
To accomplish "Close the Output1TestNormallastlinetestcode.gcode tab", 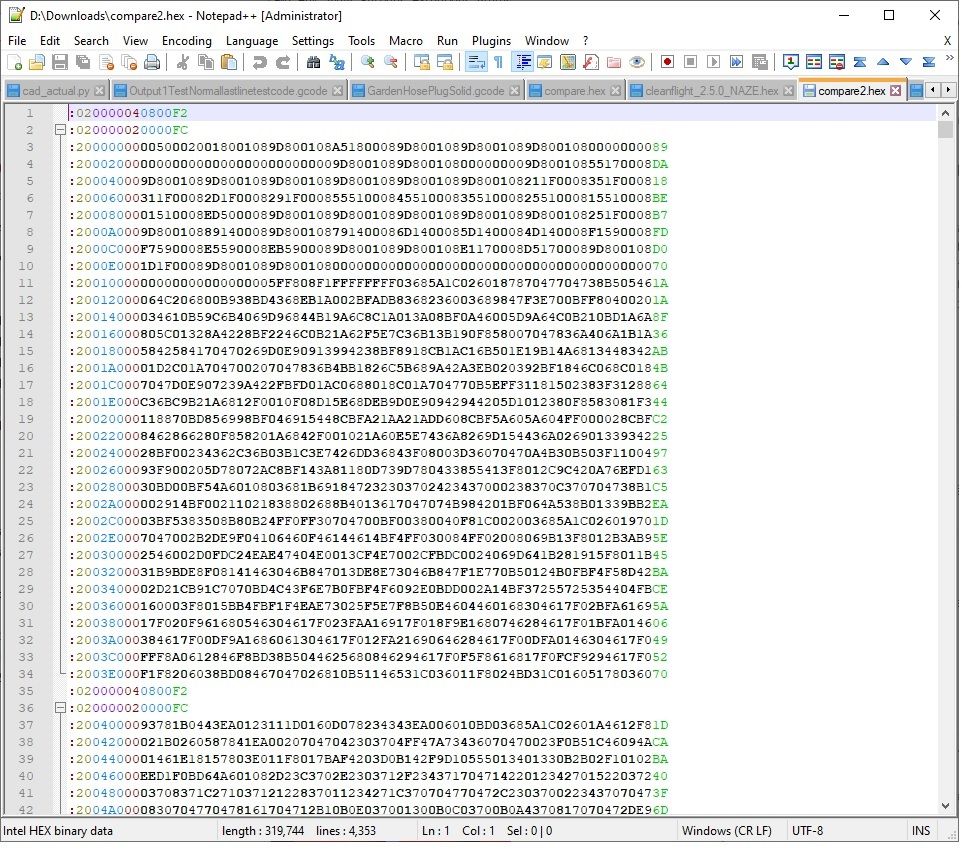I will tap(337, 91).
